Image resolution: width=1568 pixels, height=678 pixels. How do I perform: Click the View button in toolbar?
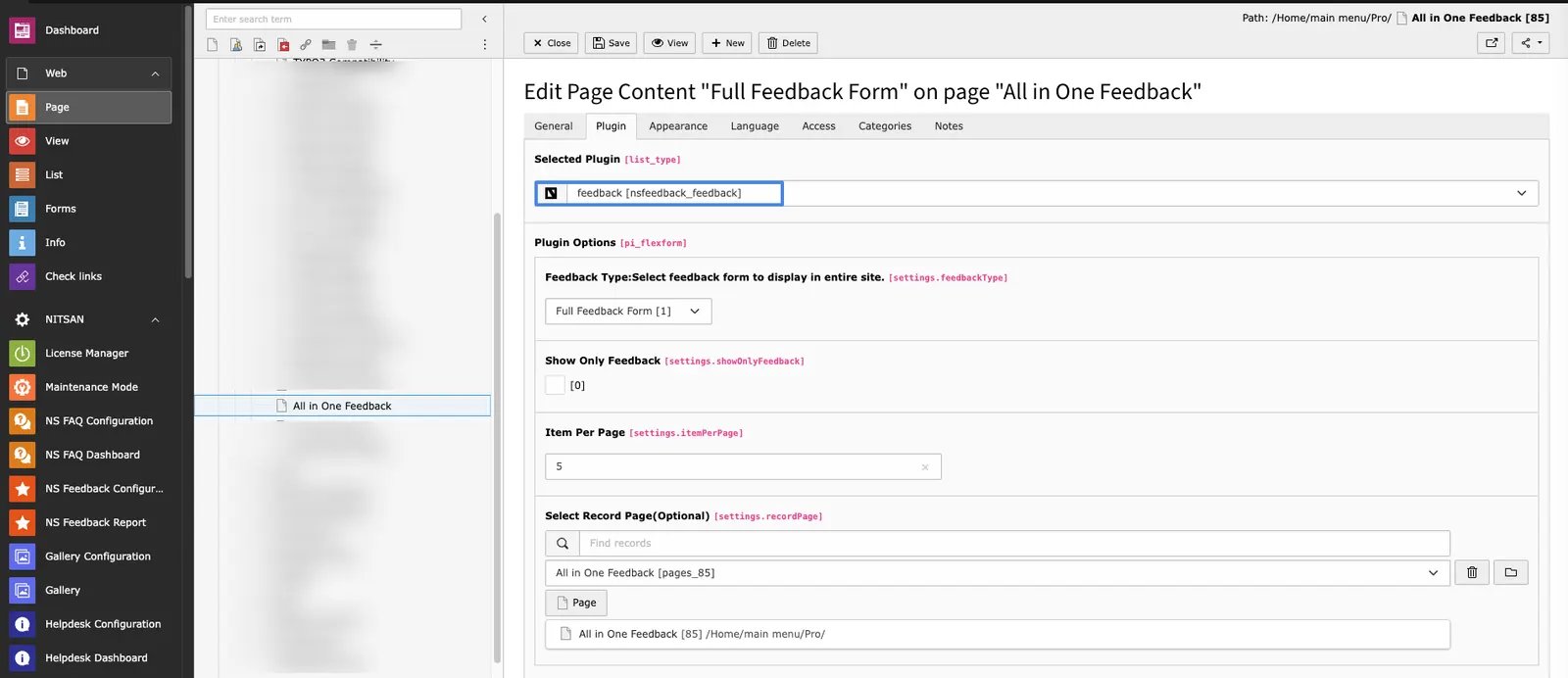pos(670,43)
